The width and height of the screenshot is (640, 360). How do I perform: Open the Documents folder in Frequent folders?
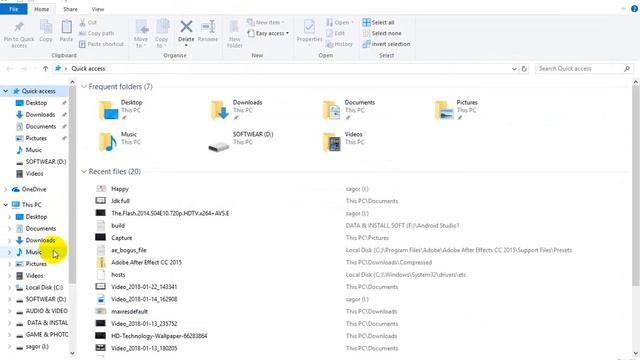tap(349, 110)
